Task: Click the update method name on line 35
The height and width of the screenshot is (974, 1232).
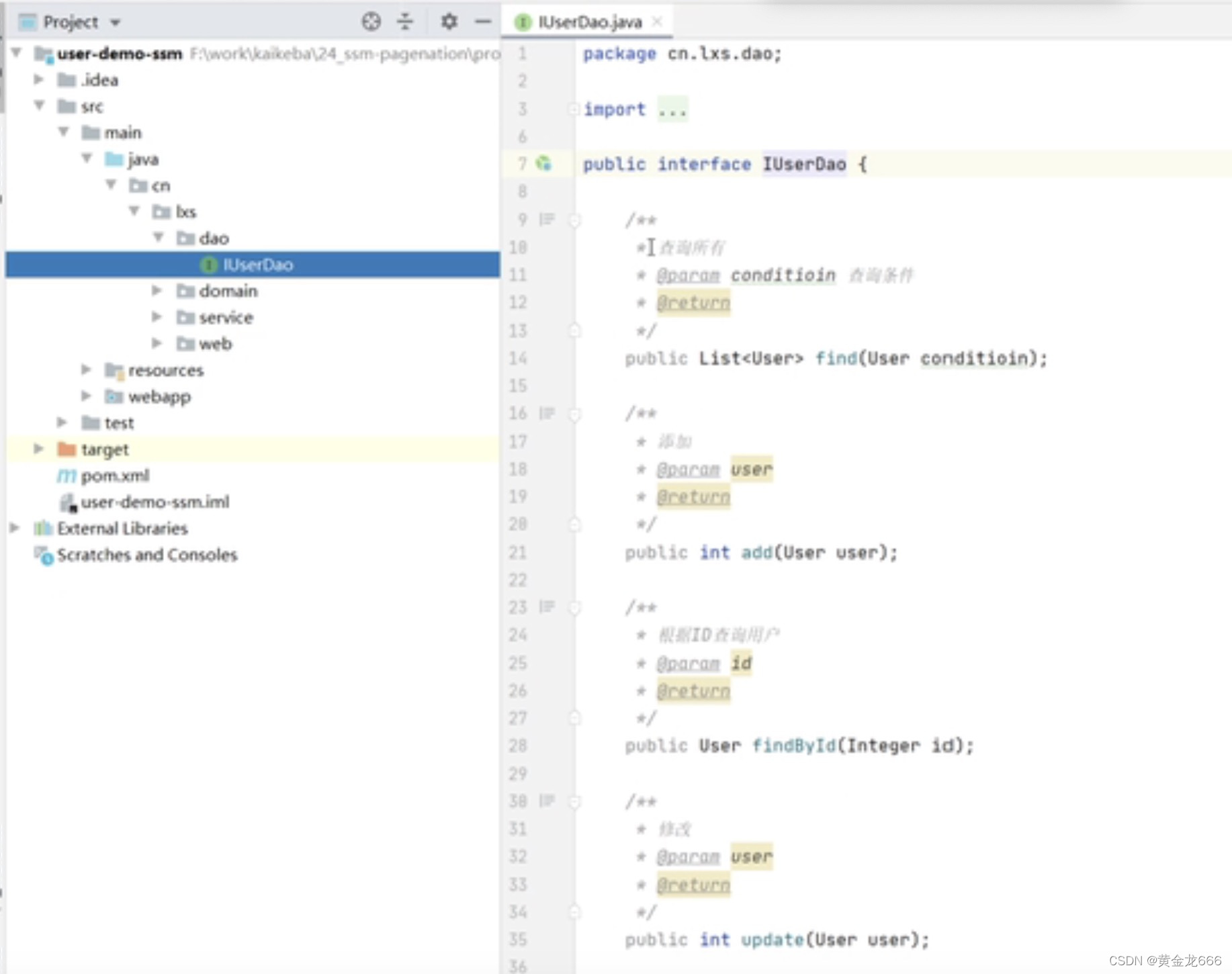Action: (773, 939)
